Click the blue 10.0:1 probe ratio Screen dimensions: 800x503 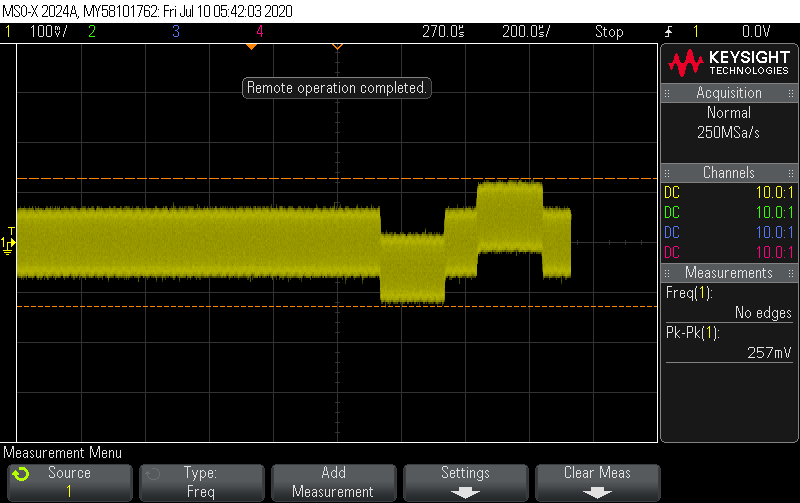coord(774,233)
